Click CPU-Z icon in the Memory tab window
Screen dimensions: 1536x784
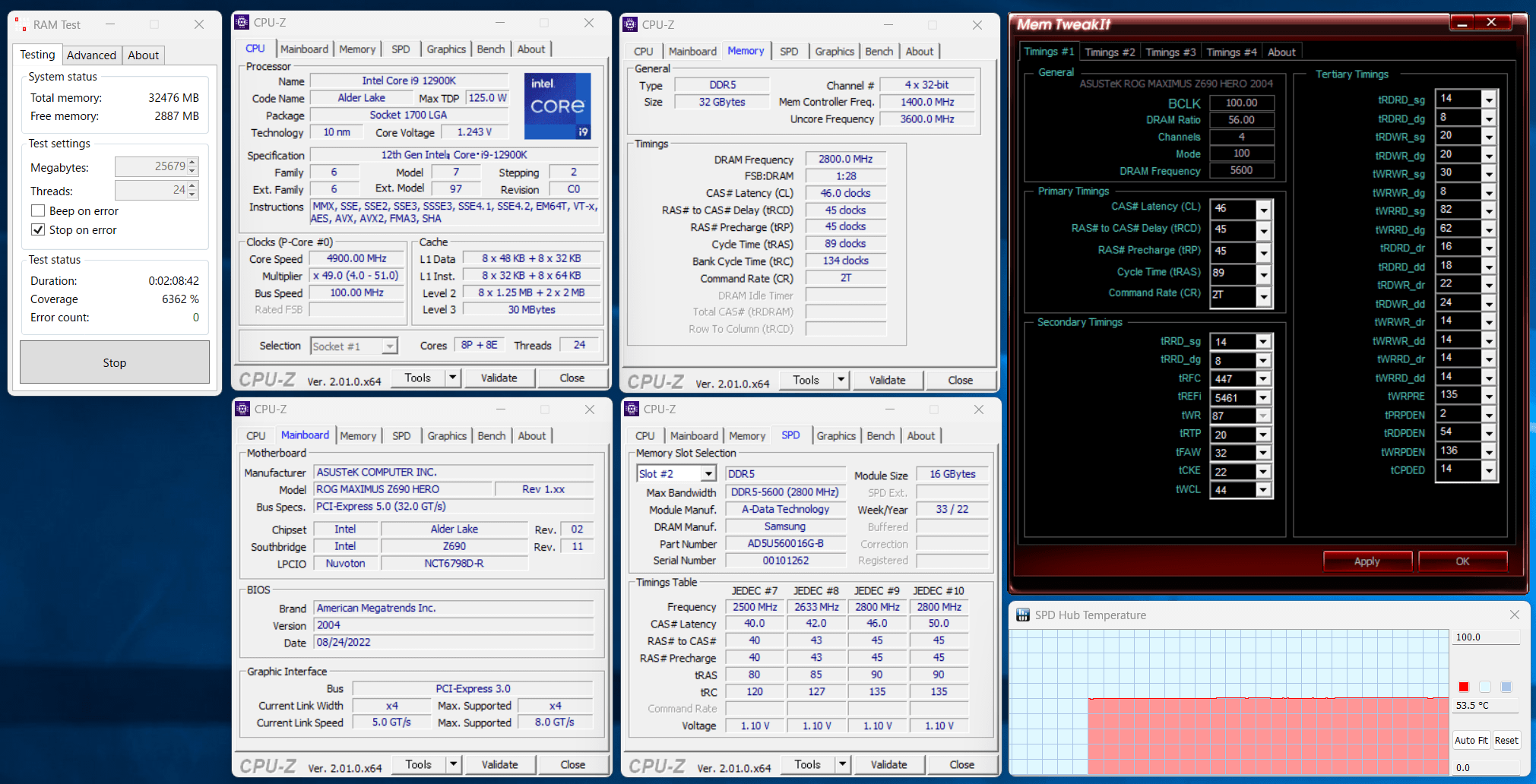(630, 25)
